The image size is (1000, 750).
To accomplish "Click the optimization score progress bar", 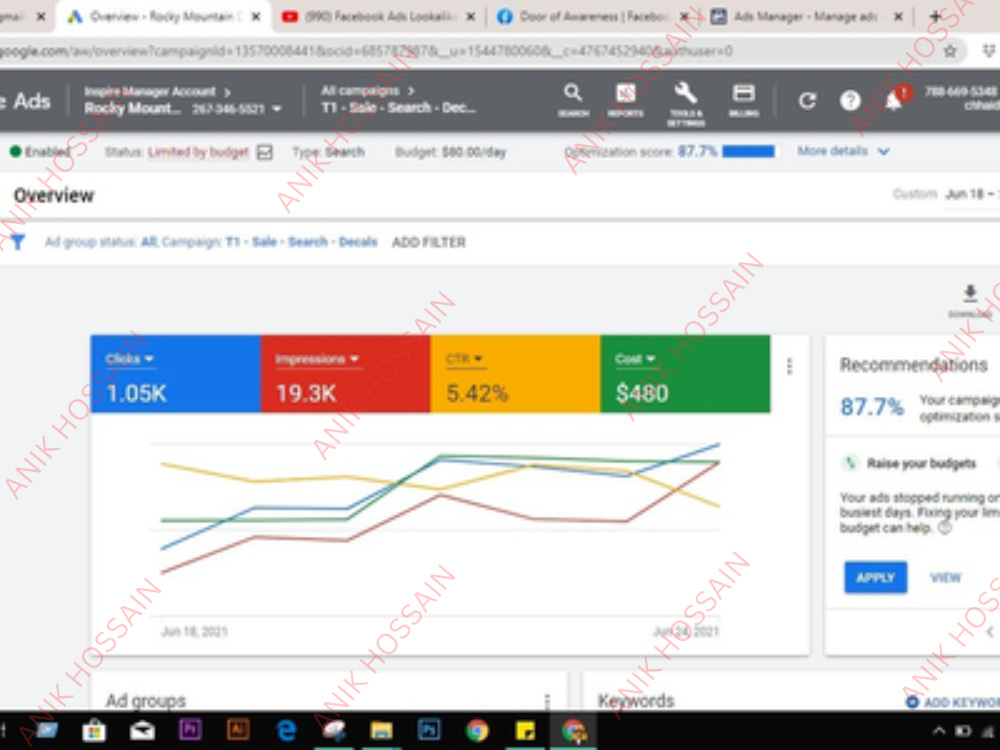I will (x=748, y=152).
